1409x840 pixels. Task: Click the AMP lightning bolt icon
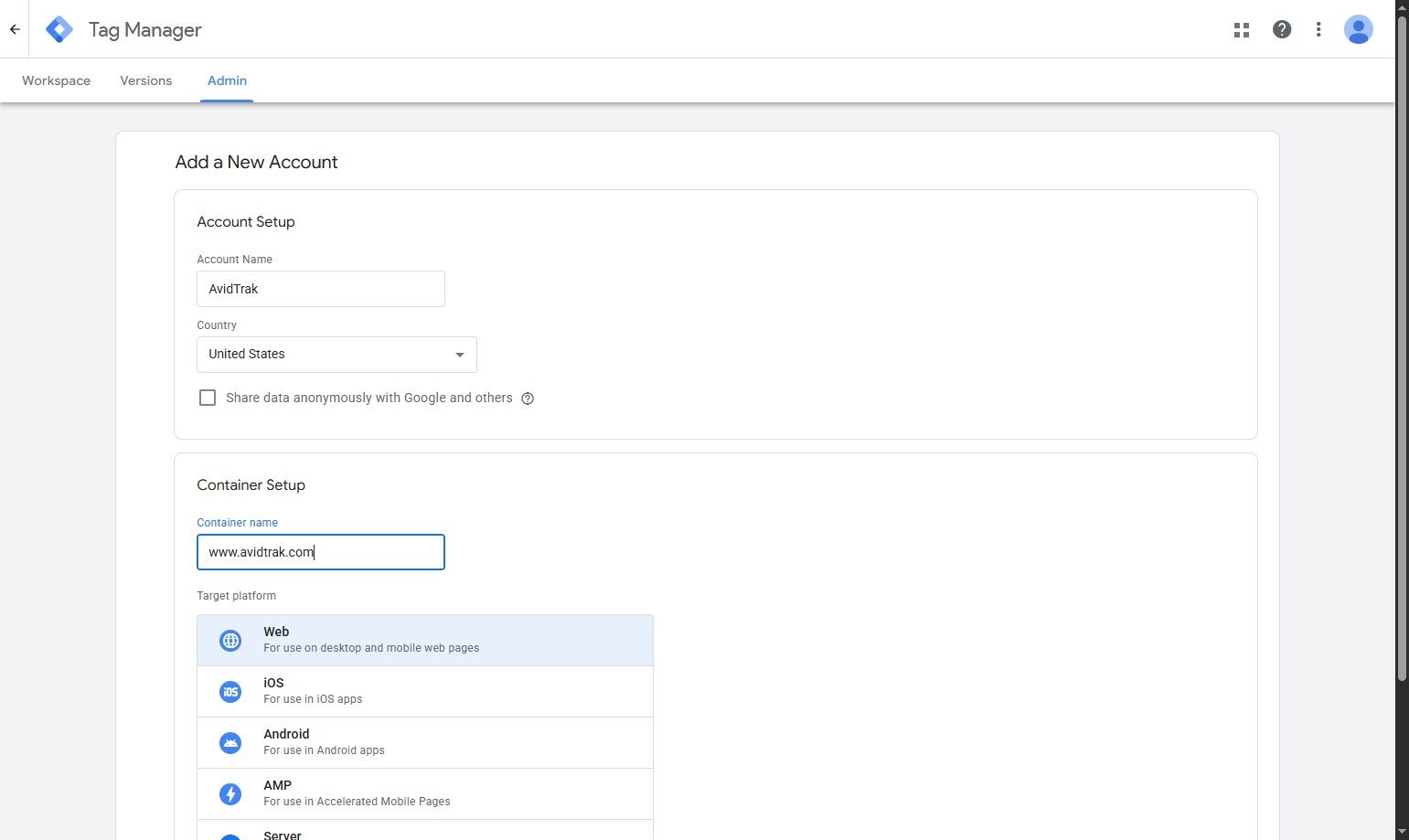coord(230,794)
